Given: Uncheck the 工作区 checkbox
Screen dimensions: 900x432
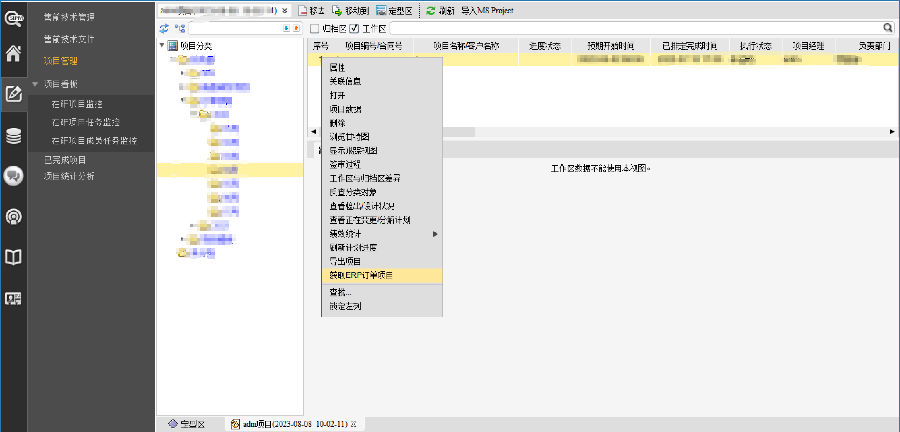Looking at the screenshot, I should coord(355,28).
